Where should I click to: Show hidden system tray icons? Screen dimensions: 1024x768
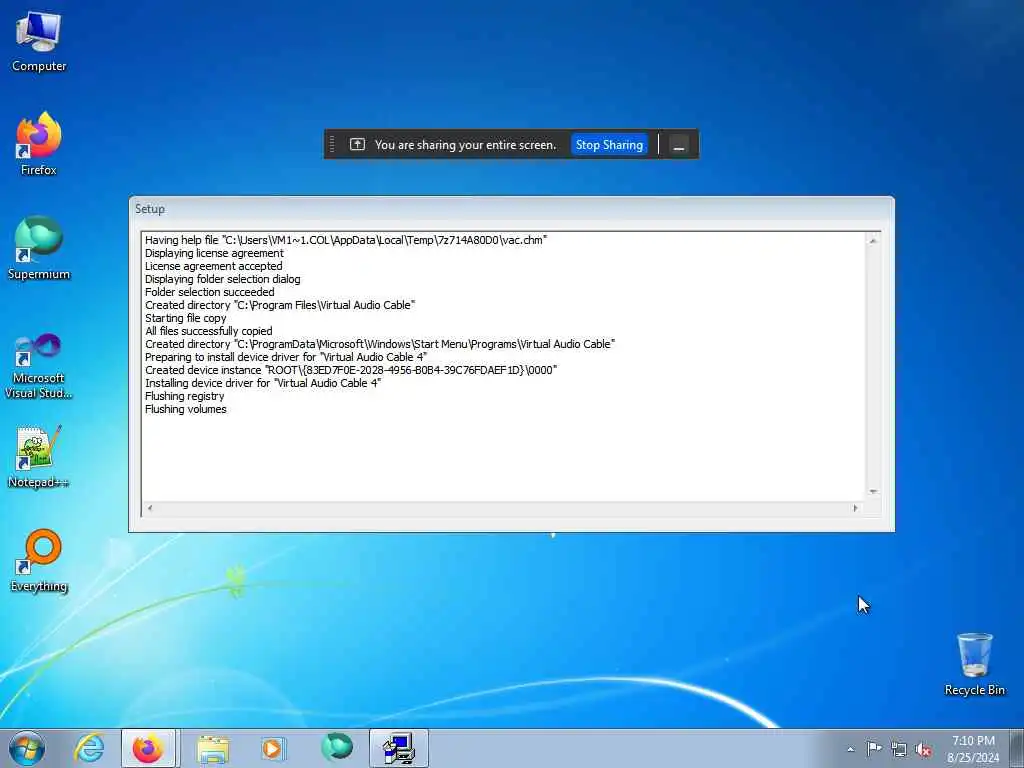click(850, 749)
